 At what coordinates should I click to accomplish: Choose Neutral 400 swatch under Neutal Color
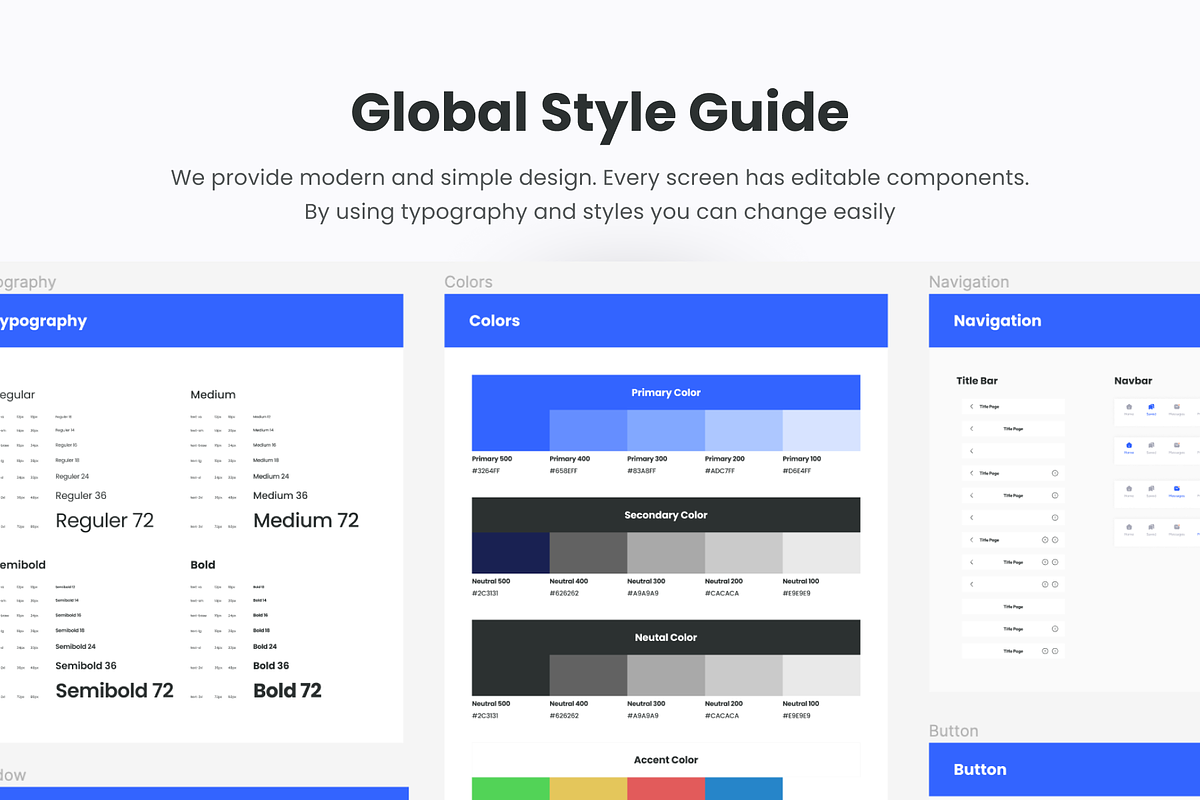[x=588, y=675]
